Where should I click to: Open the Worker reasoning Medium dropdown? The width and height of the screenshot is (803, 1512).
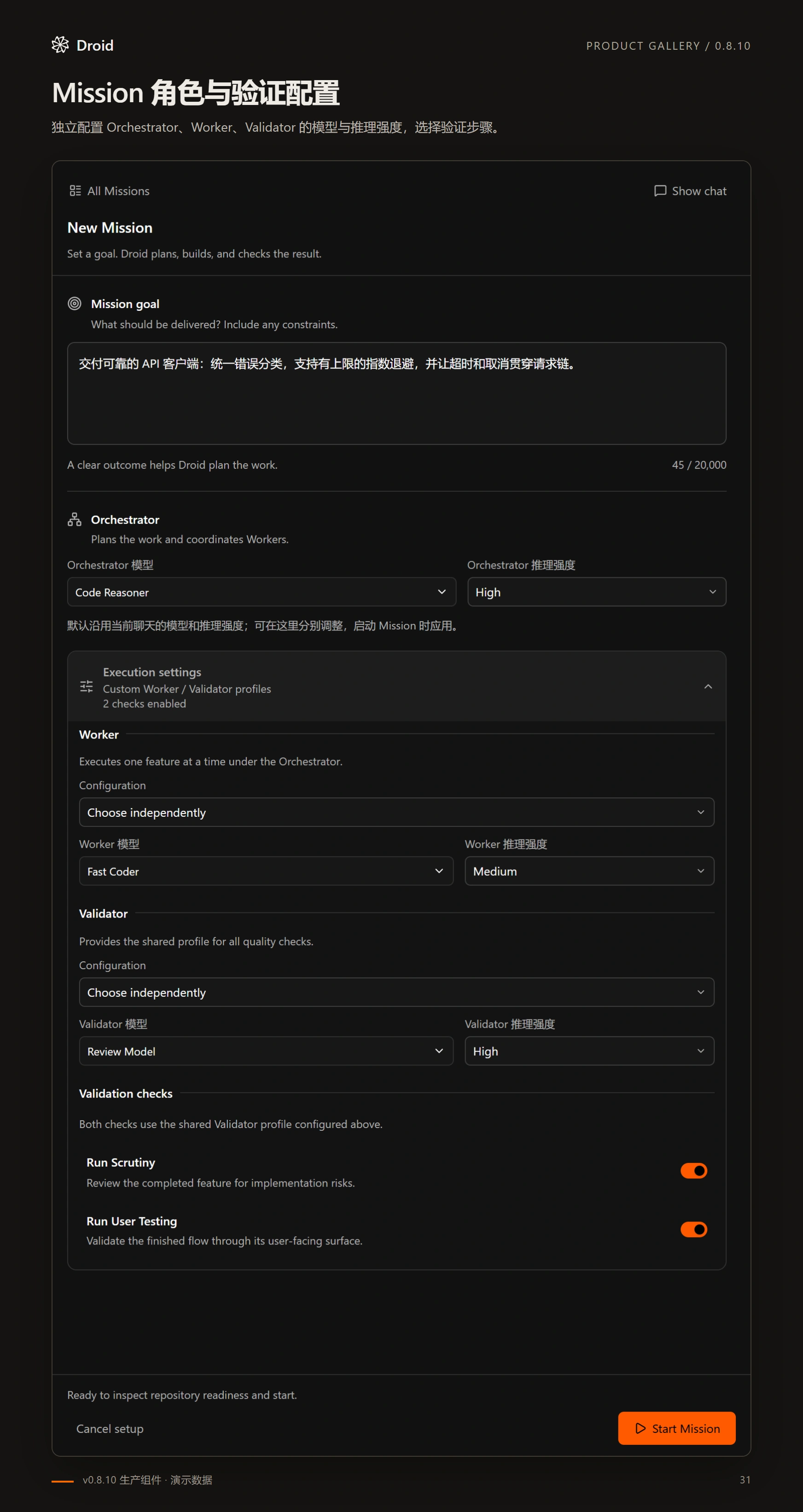tap(589, 871)
